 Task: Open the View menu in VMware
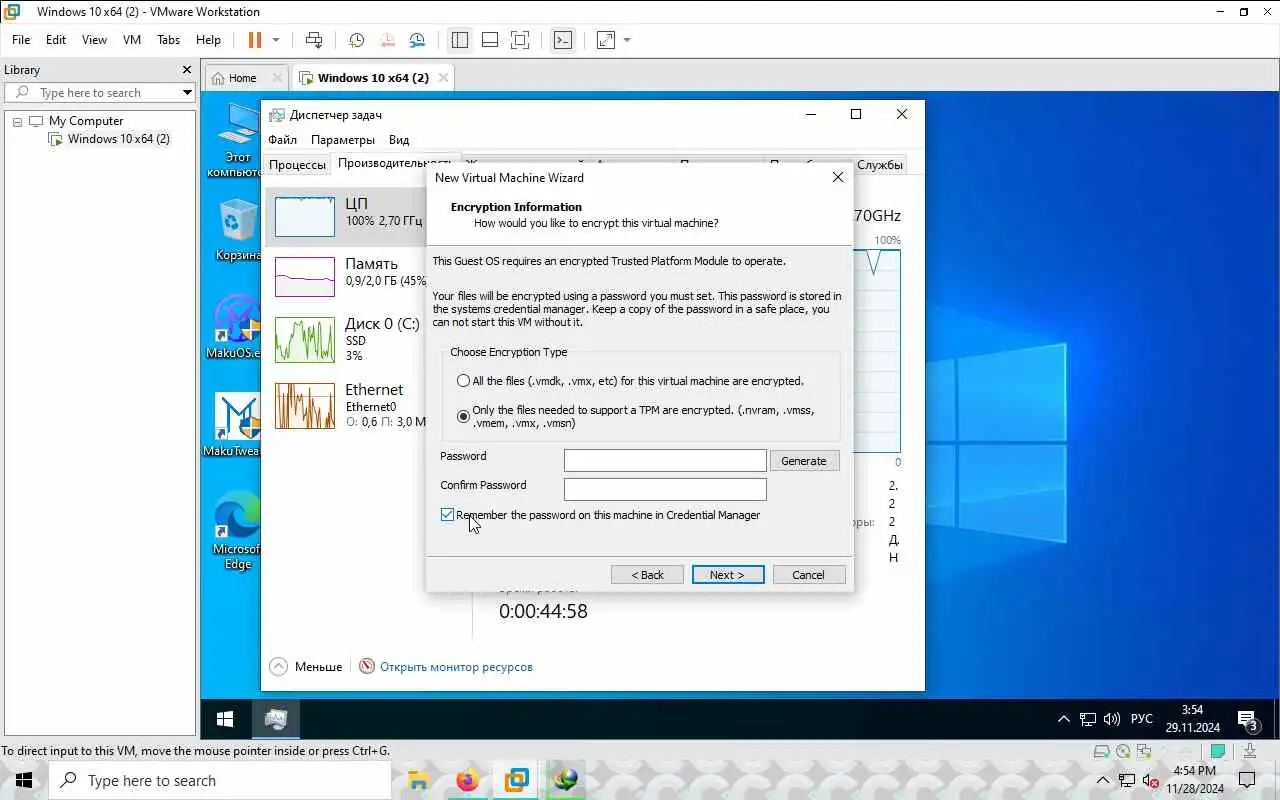pos(94,40)
